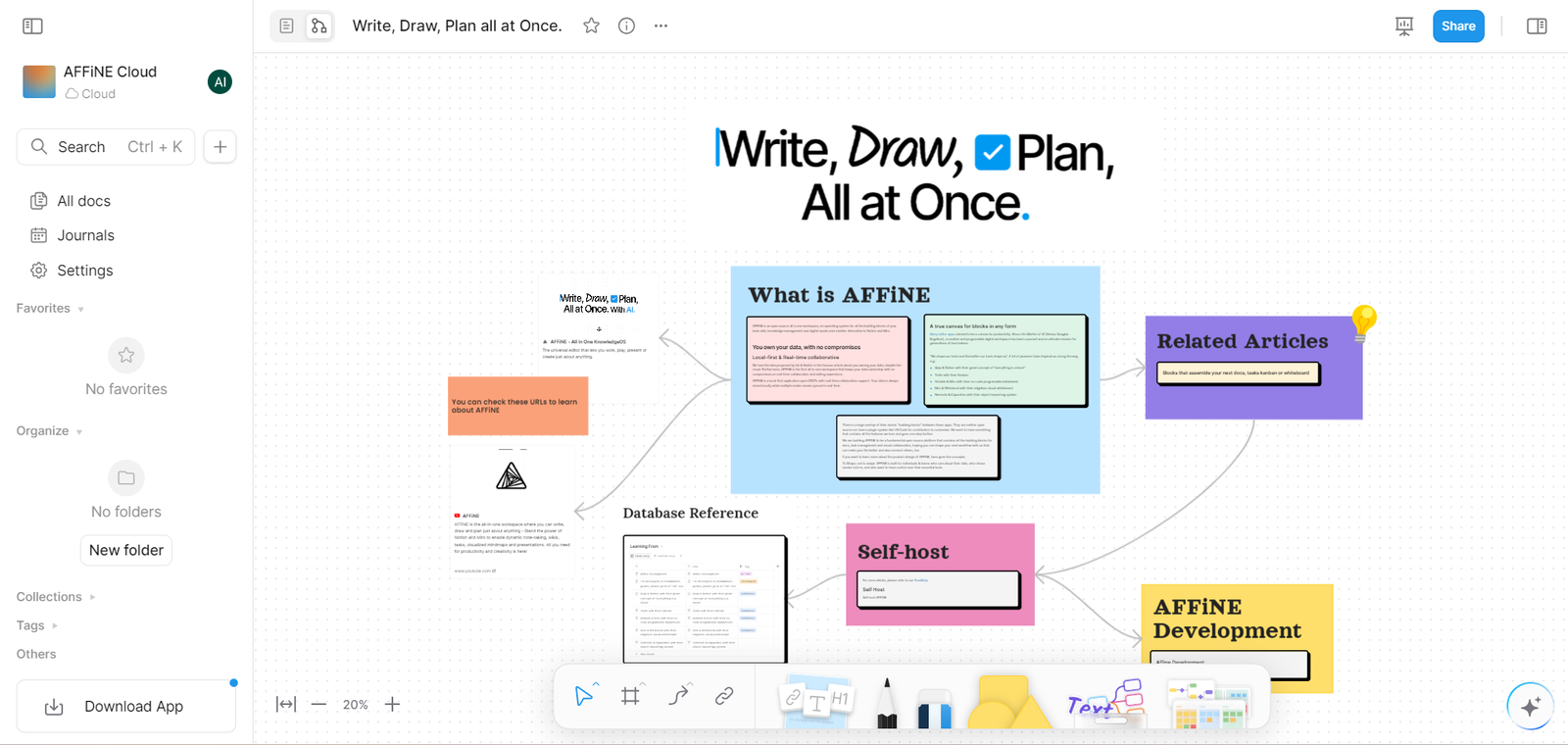The image size is (1568, 745).
Task: Open the note tool
Action: coord(815,700)
